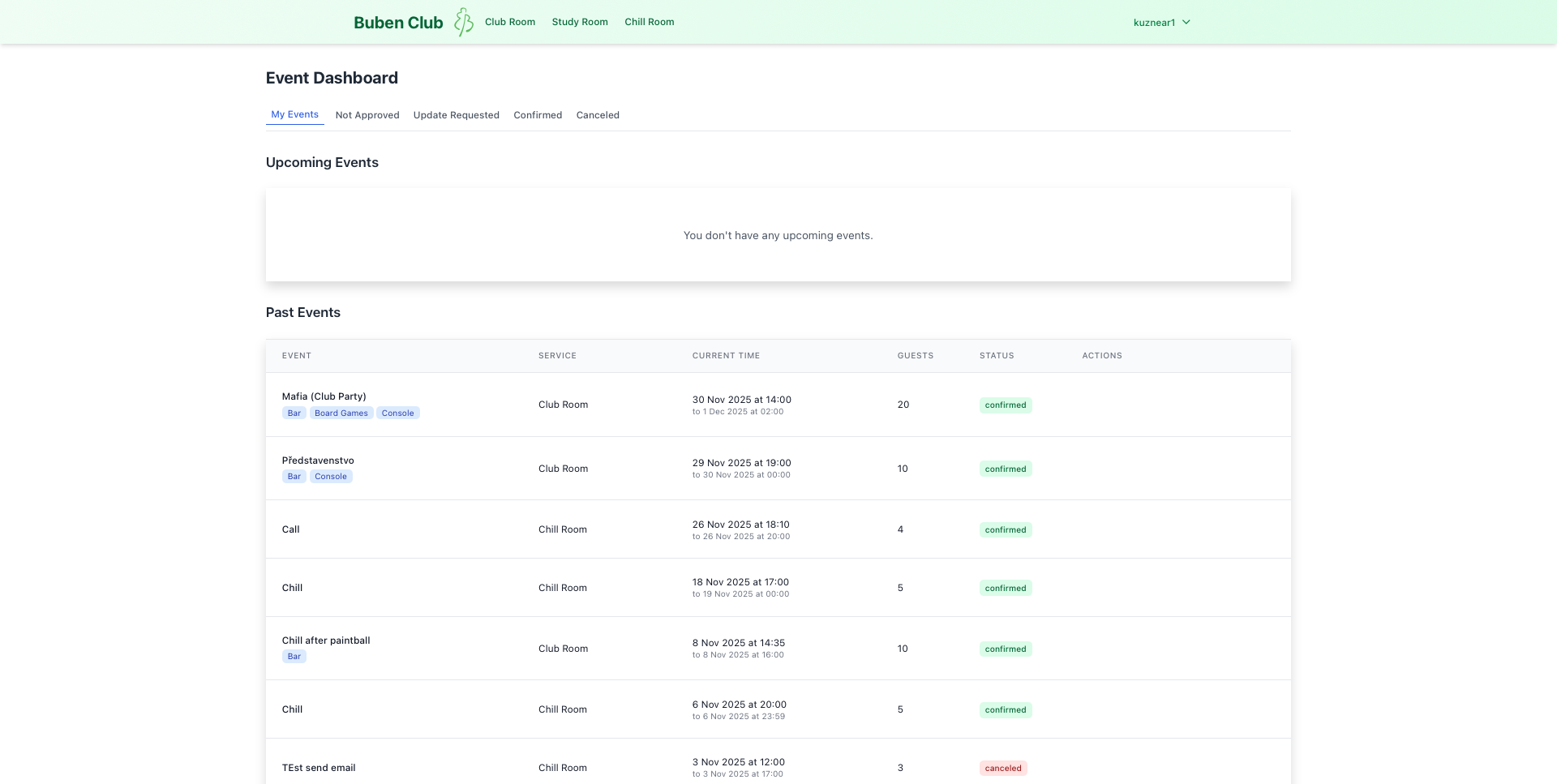Open the Club Room page
1557x784 pixels.
[x=509, y=22]
